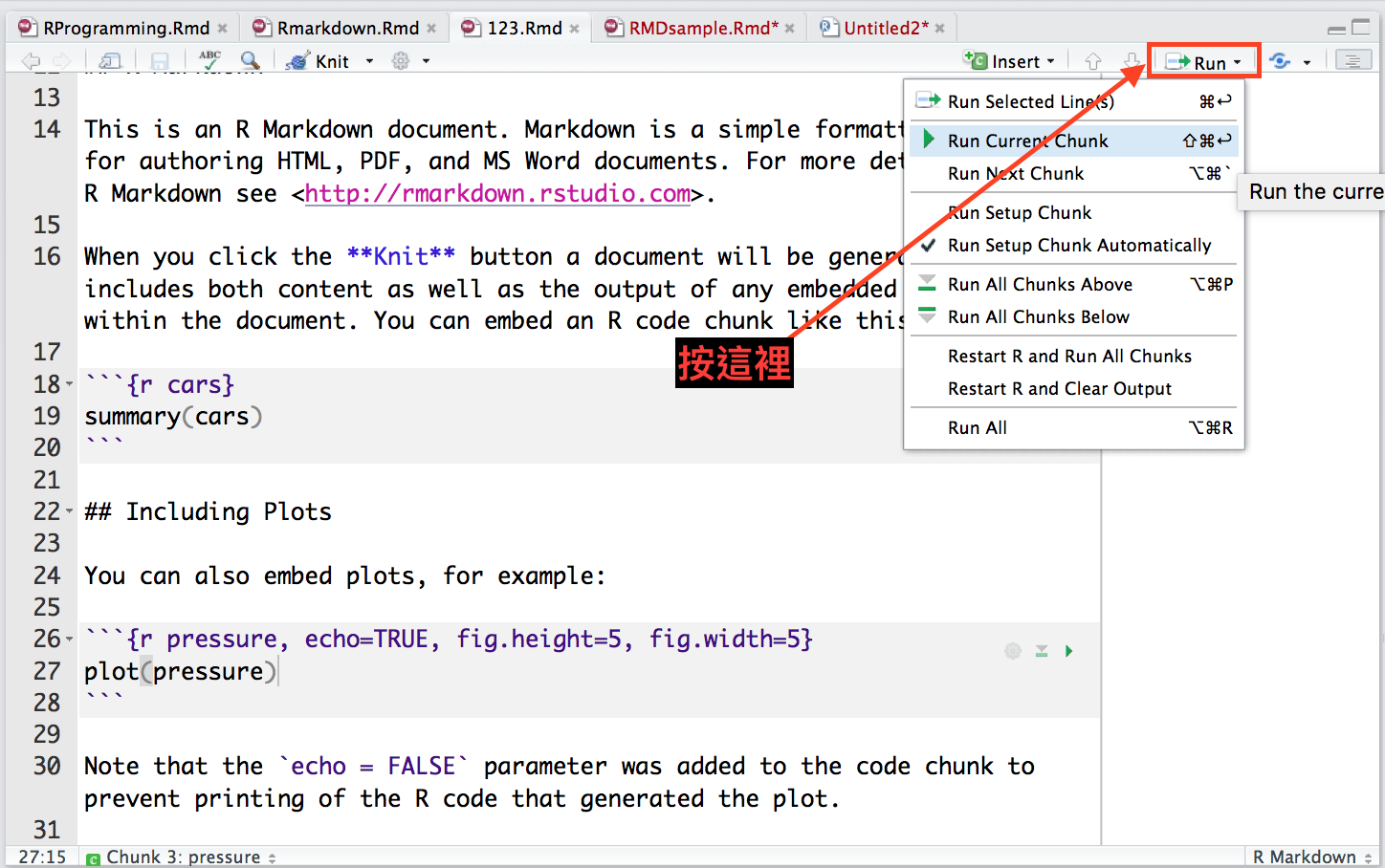Close the RMDsample.Rmd tab
The image size is (1385, 868).
pyautogui.click(x=790, y=29)
